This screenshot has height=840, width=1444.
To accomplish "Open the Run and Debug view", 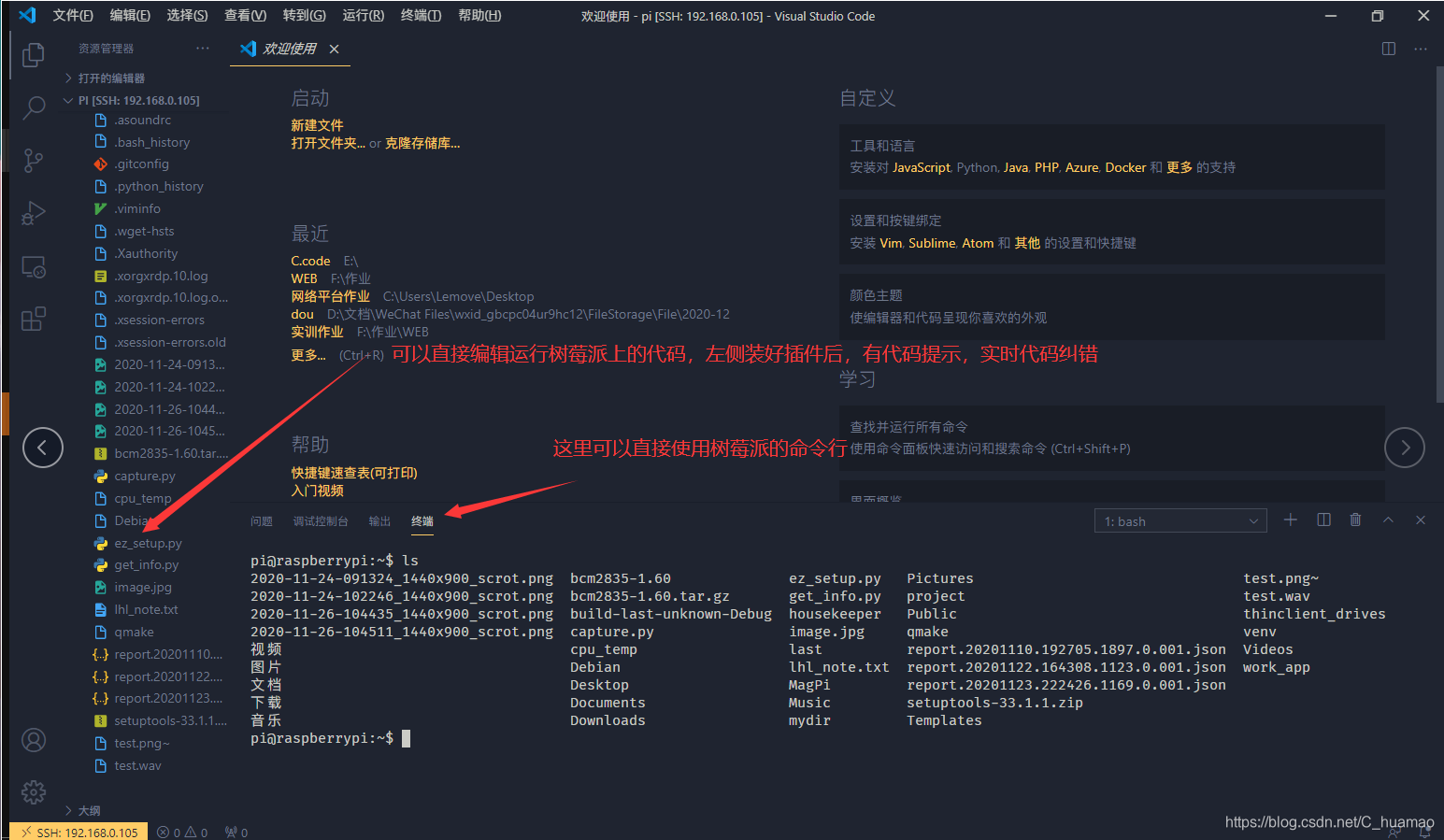I will click(x=34, y=214).
